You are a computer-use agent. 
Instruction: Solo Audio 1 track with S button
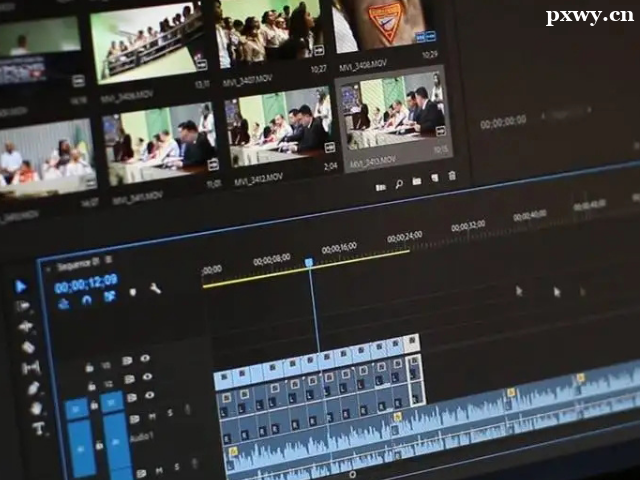click(170, 413)
